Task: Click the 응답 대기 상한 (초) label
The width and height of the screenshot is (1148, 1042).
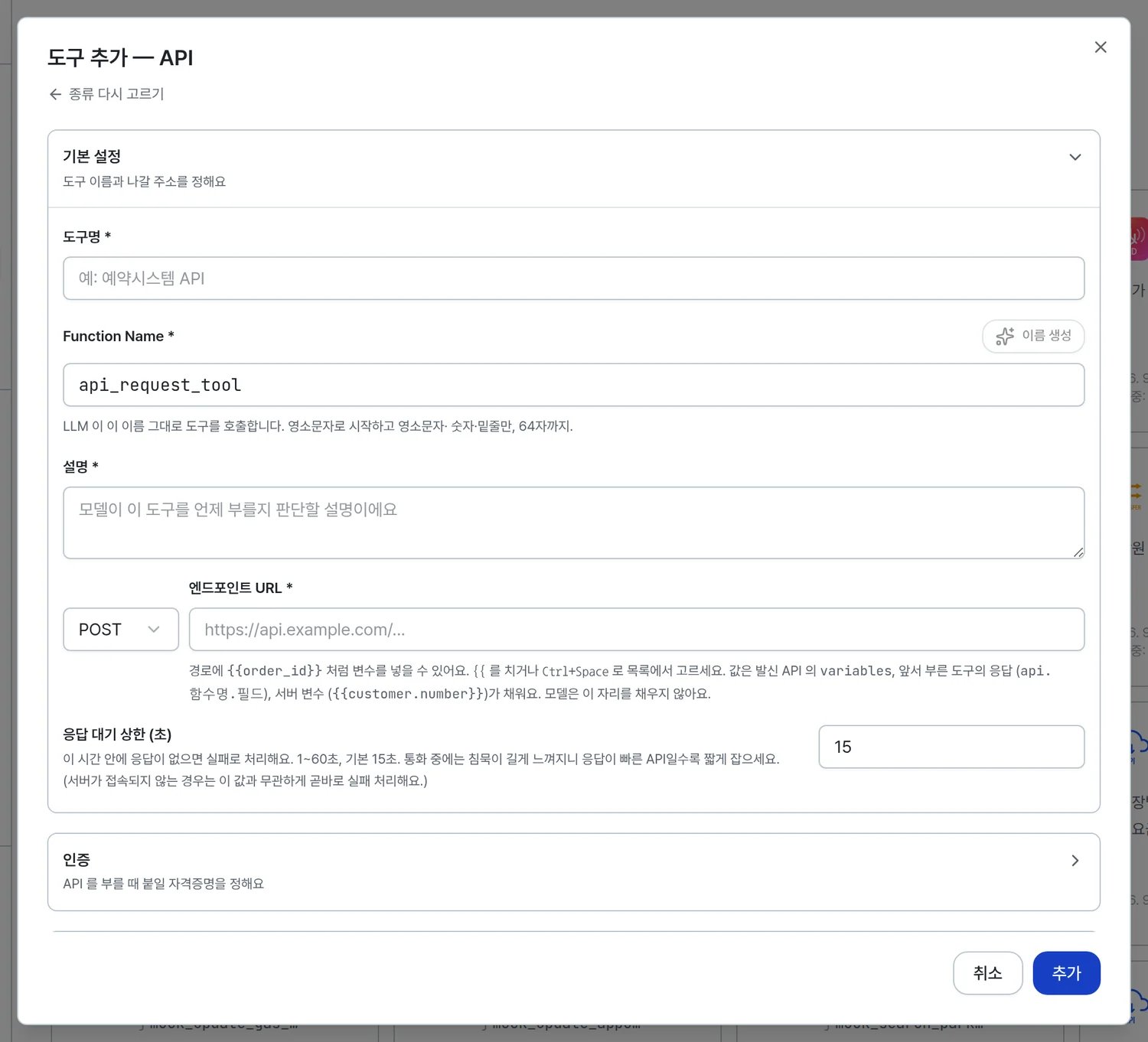Action: (117, 734)
